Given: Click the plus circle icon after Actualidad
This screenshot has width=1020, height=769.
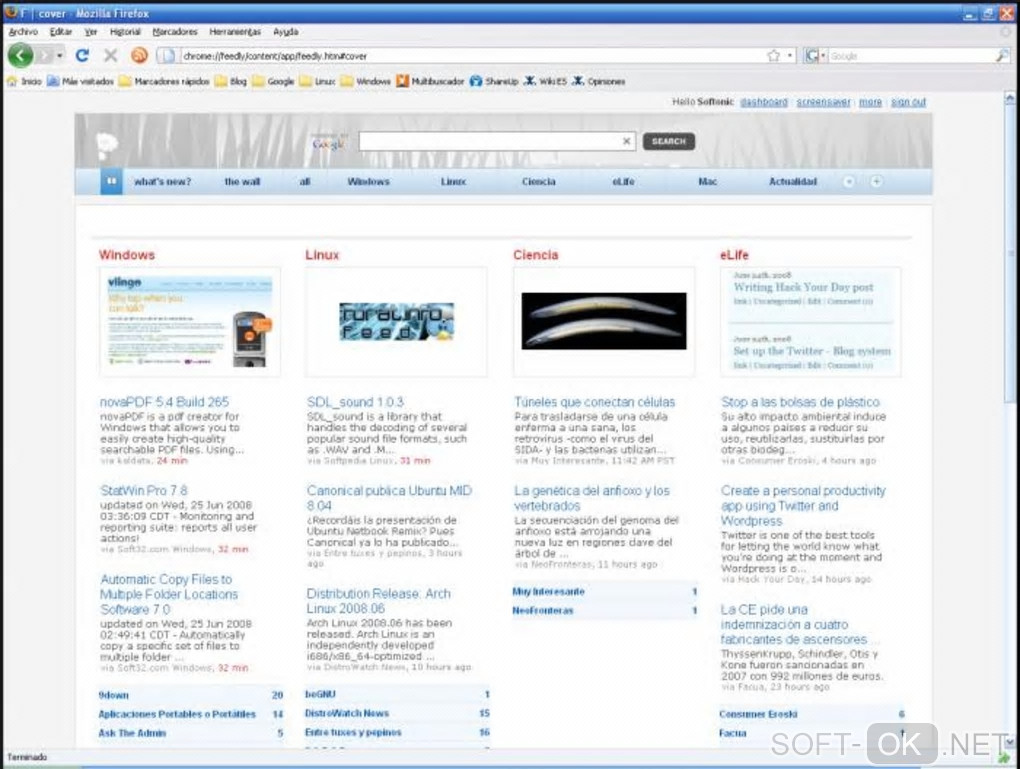Looking at the screenshot, I should [x=876, y=182].
